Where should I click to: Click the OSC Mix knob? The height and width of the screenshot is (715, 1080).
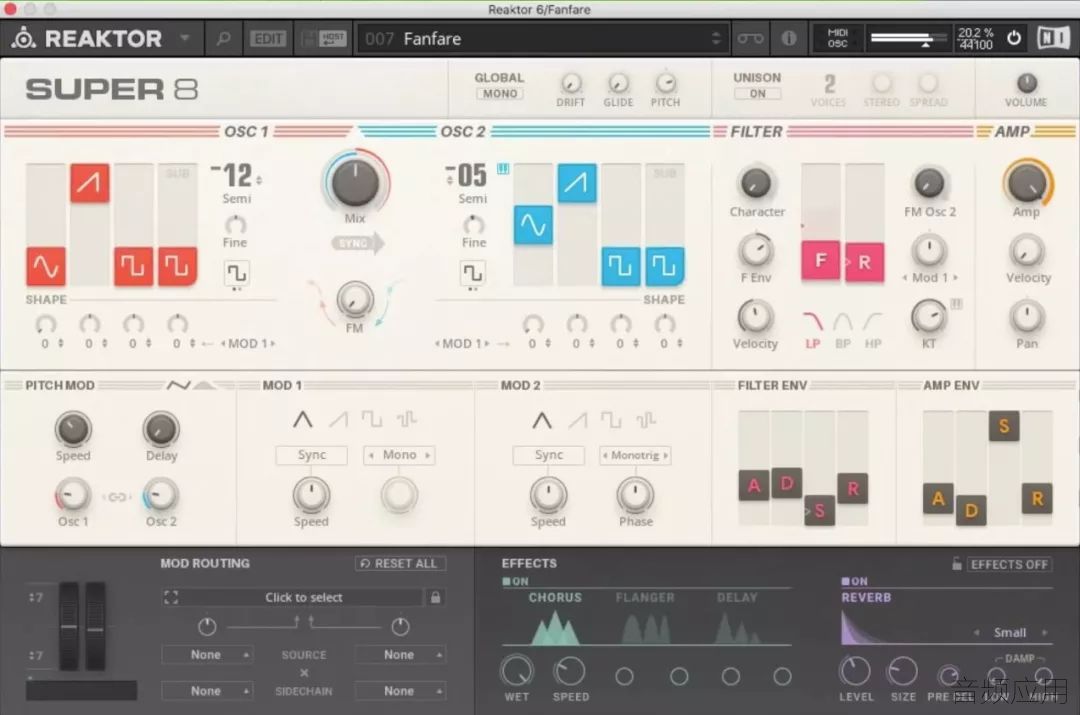click(x=355, y=183)
